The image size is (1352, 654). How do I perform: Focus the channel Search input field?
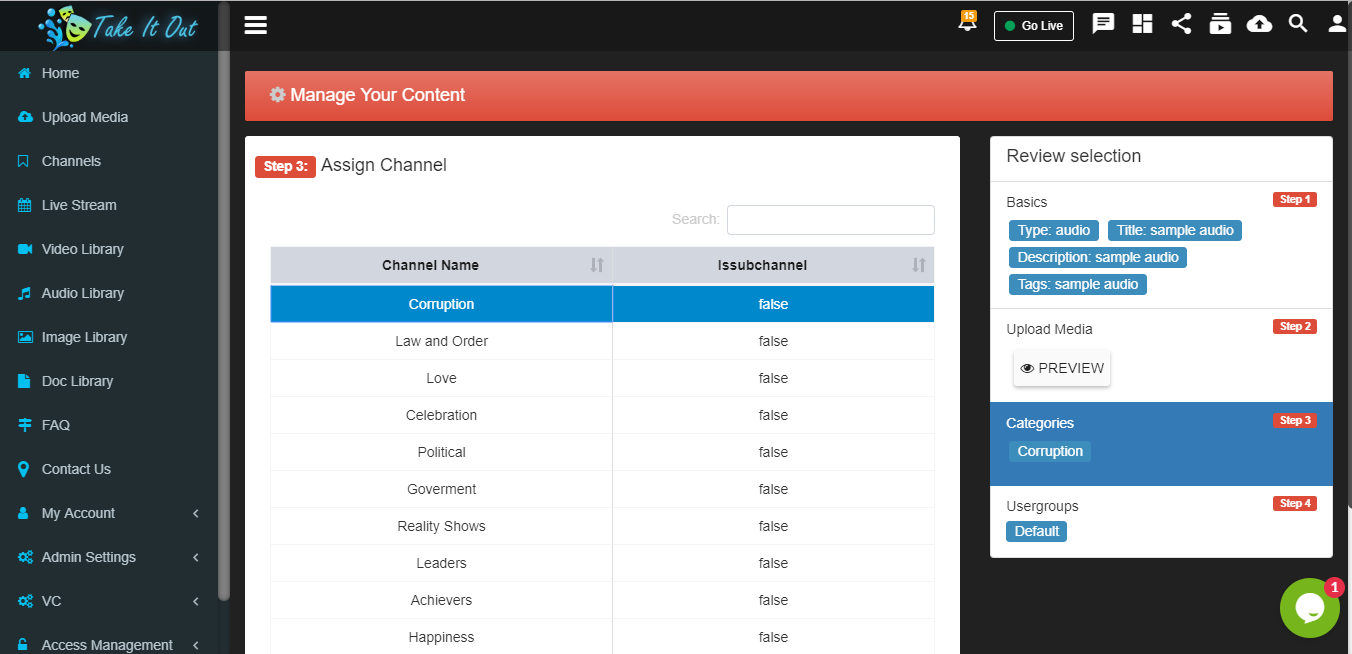click(830, 220)
